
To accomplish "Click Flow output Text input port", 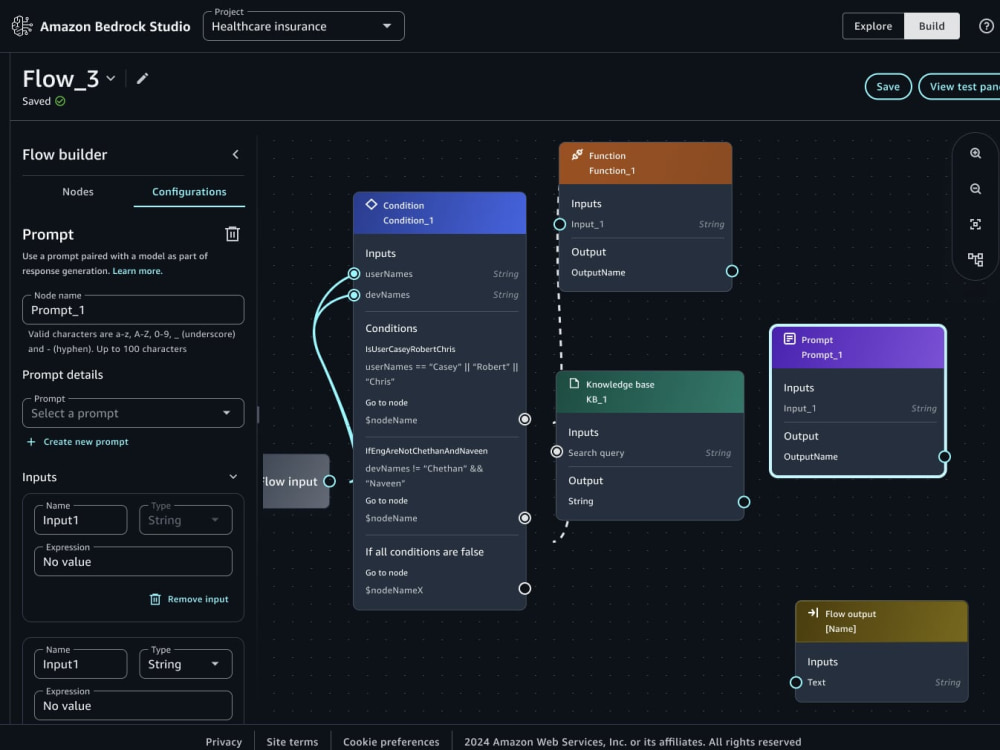I will (796, 682).
